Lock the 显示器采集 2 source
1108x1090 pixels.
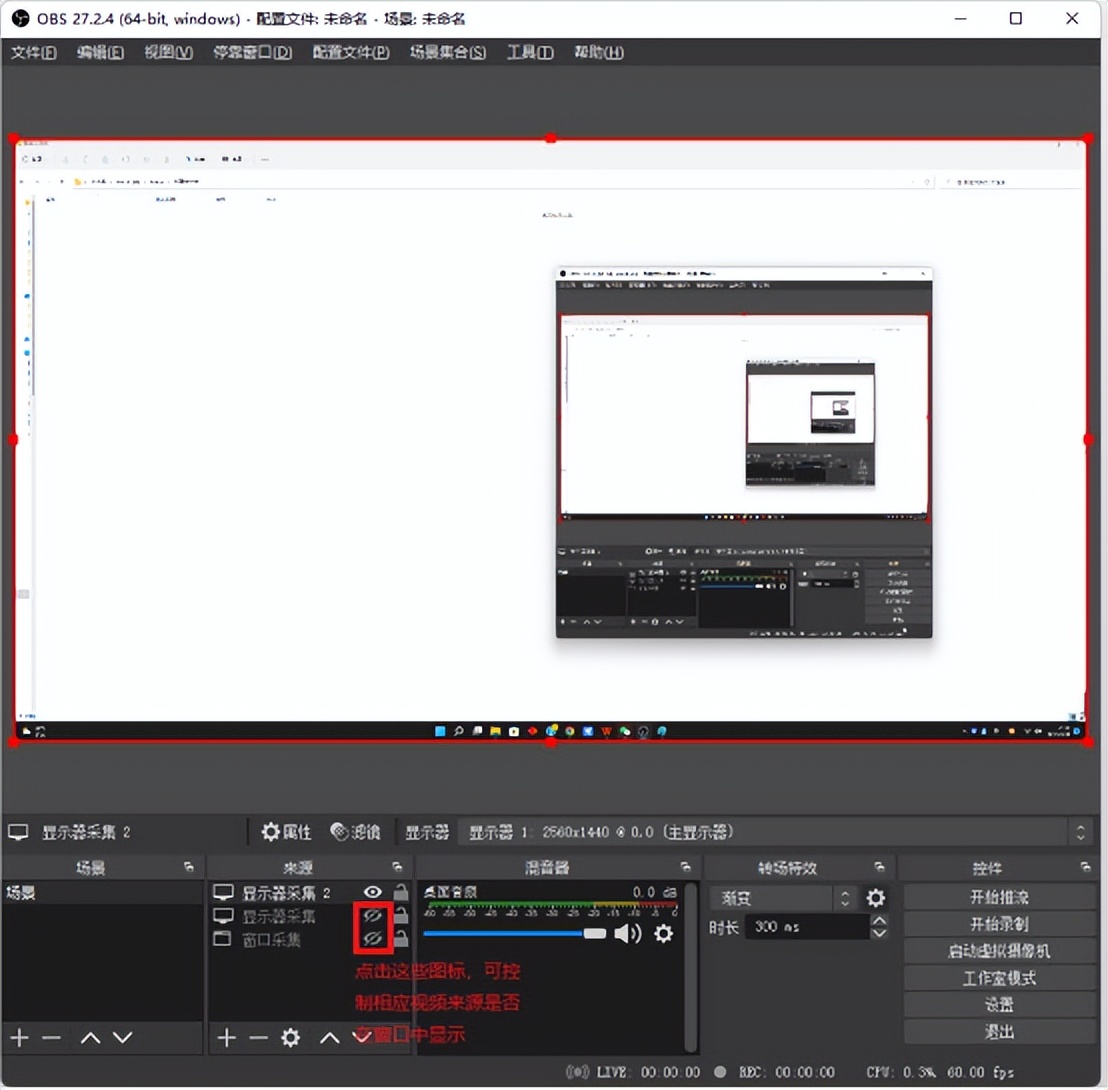pos(399,891)
